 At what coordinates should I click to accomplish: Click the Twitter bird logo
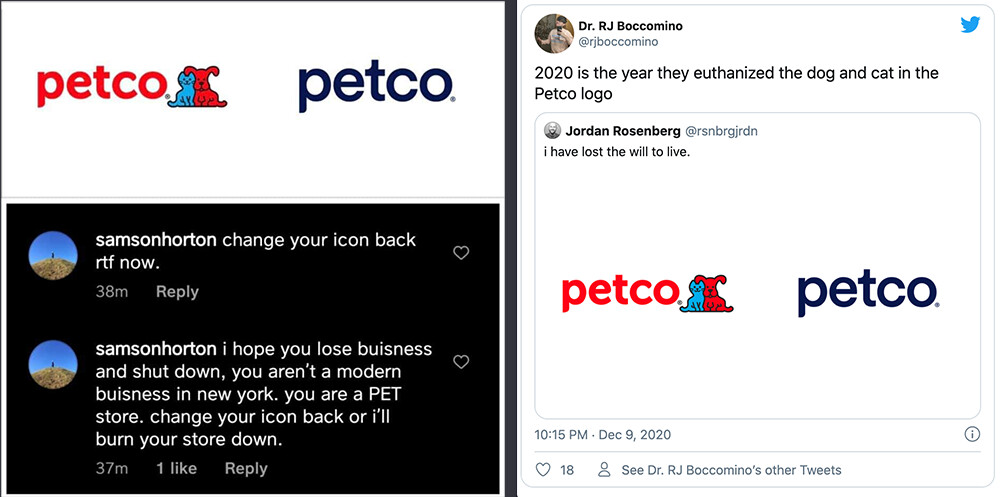(970, 25)
